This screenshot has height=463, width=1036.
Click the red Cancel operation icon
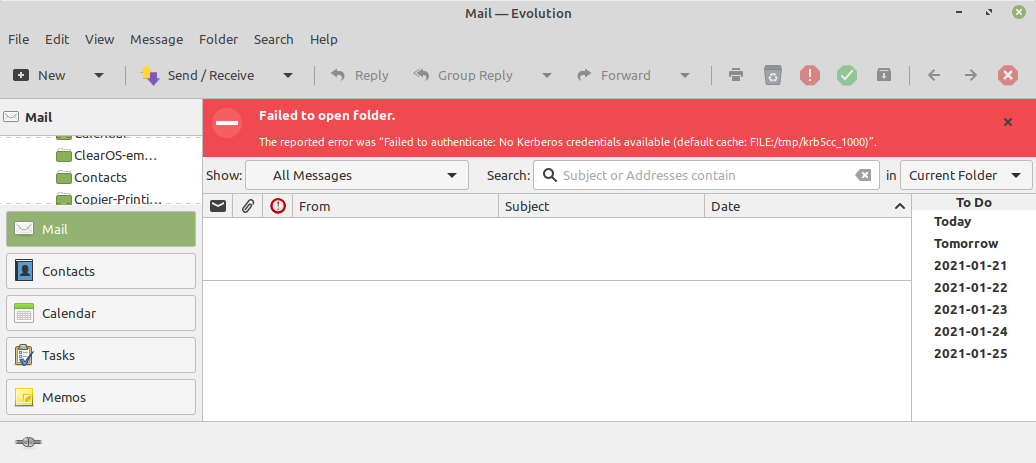[1008, 75]
